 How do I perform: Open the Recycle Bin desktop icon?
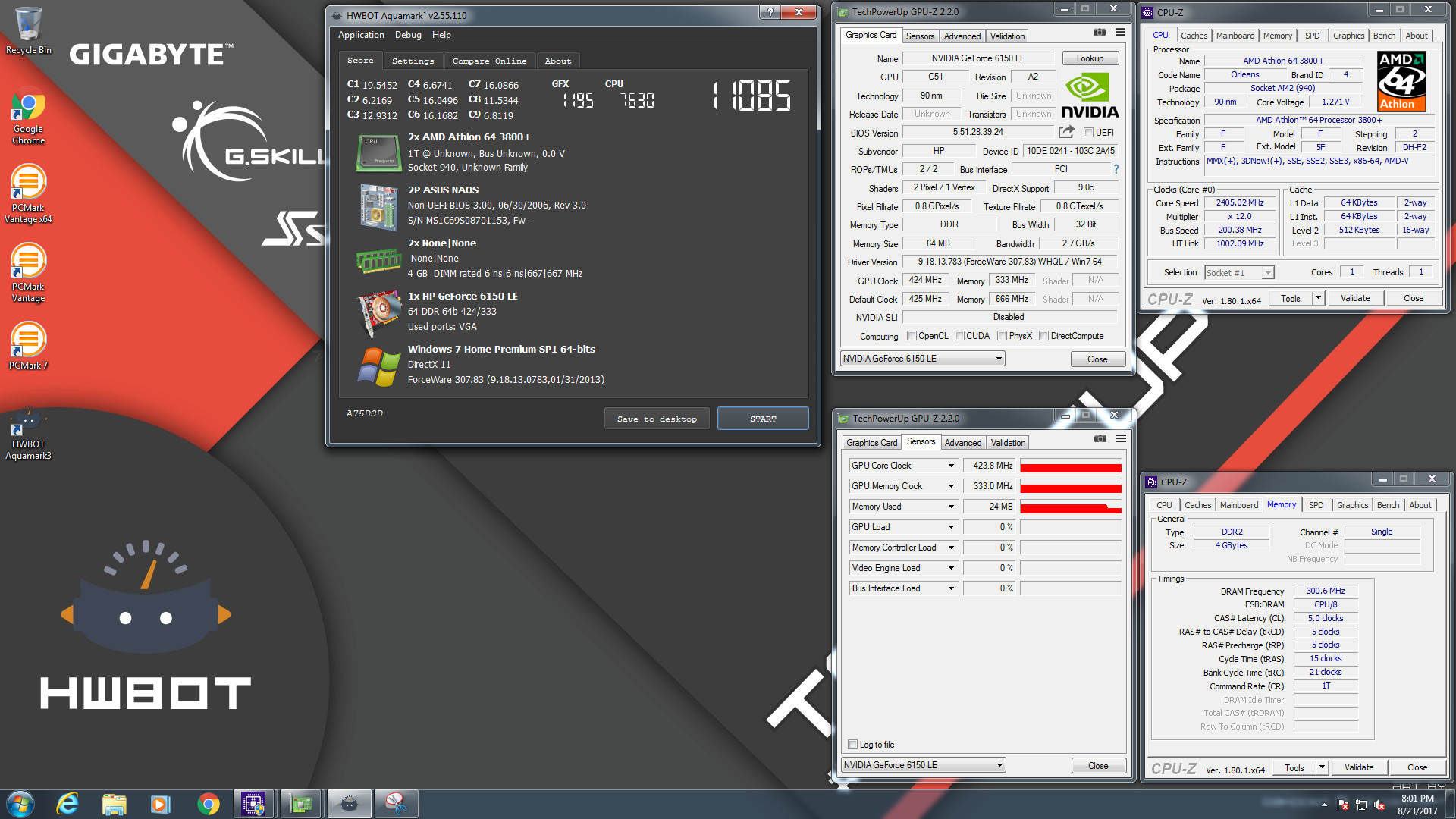(29, 30)
